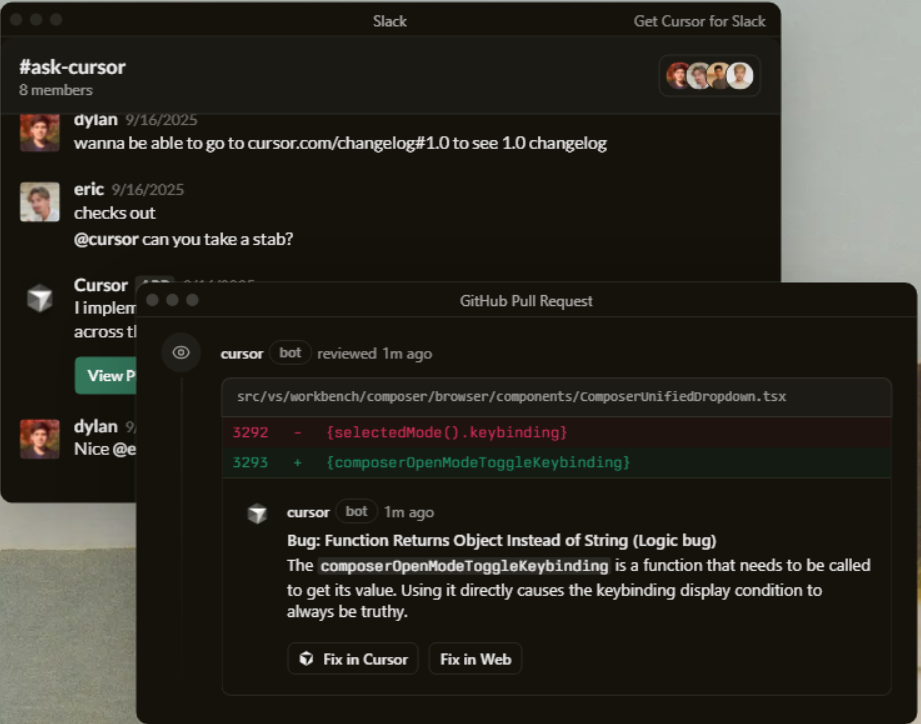921x724 pixels.
Task: Click eric's username in the chat
Action: click(88, 189)
